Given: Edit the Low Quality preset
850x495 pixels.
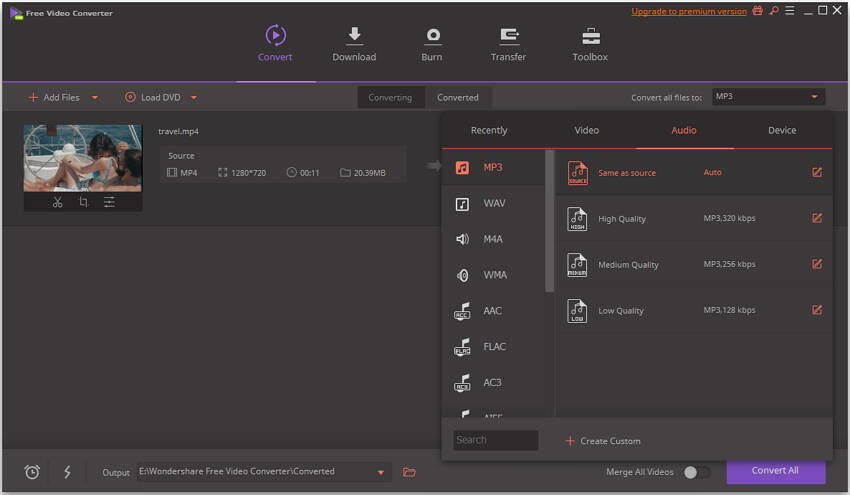Looking at the screenshot, I should tap(817, 310).
